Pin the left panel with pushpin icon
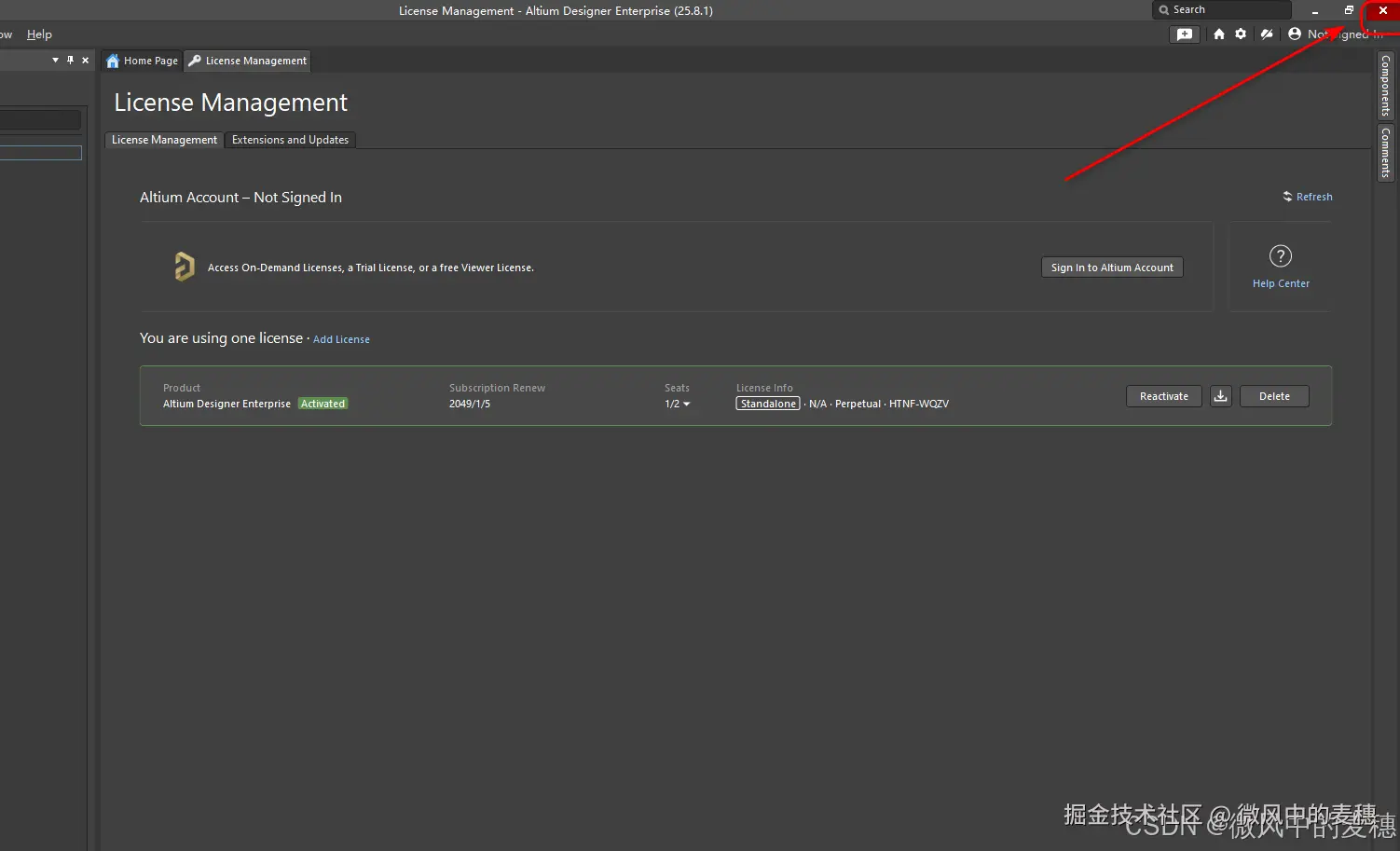 click(x=70, y=60)
